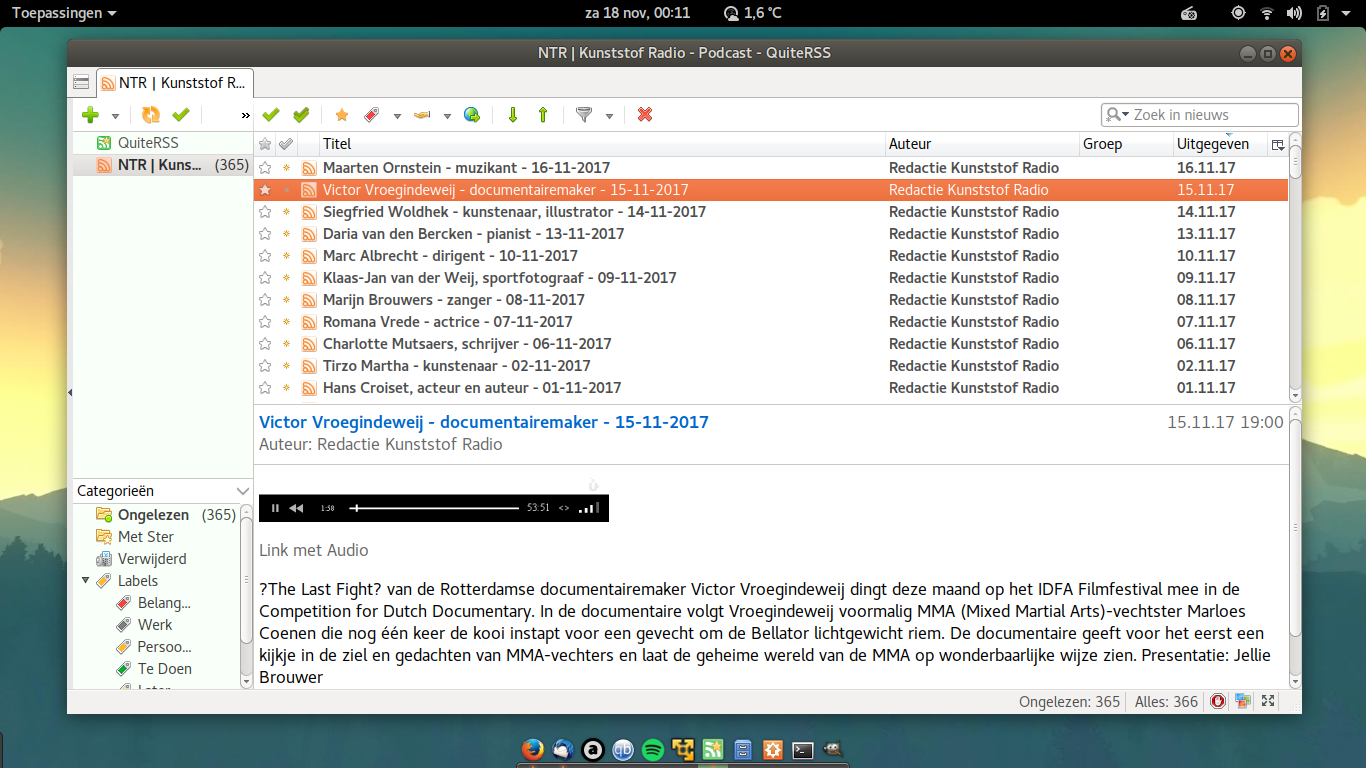Open the blue article title link
Screen dimensions: 1366x768
click(x=484, y=422)
